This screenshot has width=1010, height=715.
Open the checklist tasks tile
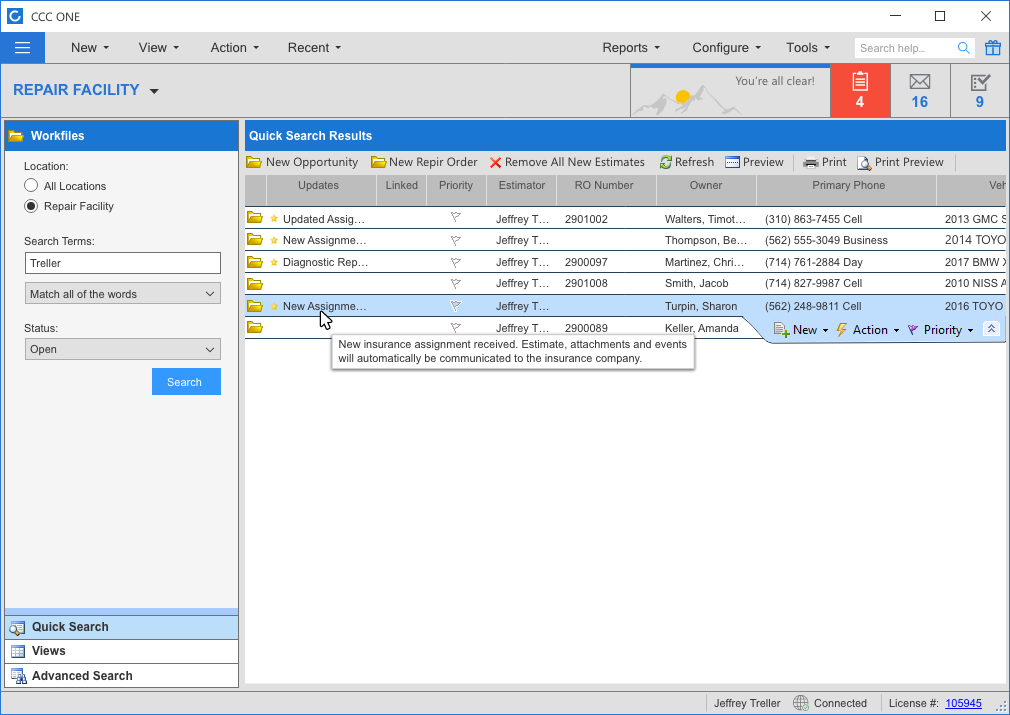coord(980,90)
